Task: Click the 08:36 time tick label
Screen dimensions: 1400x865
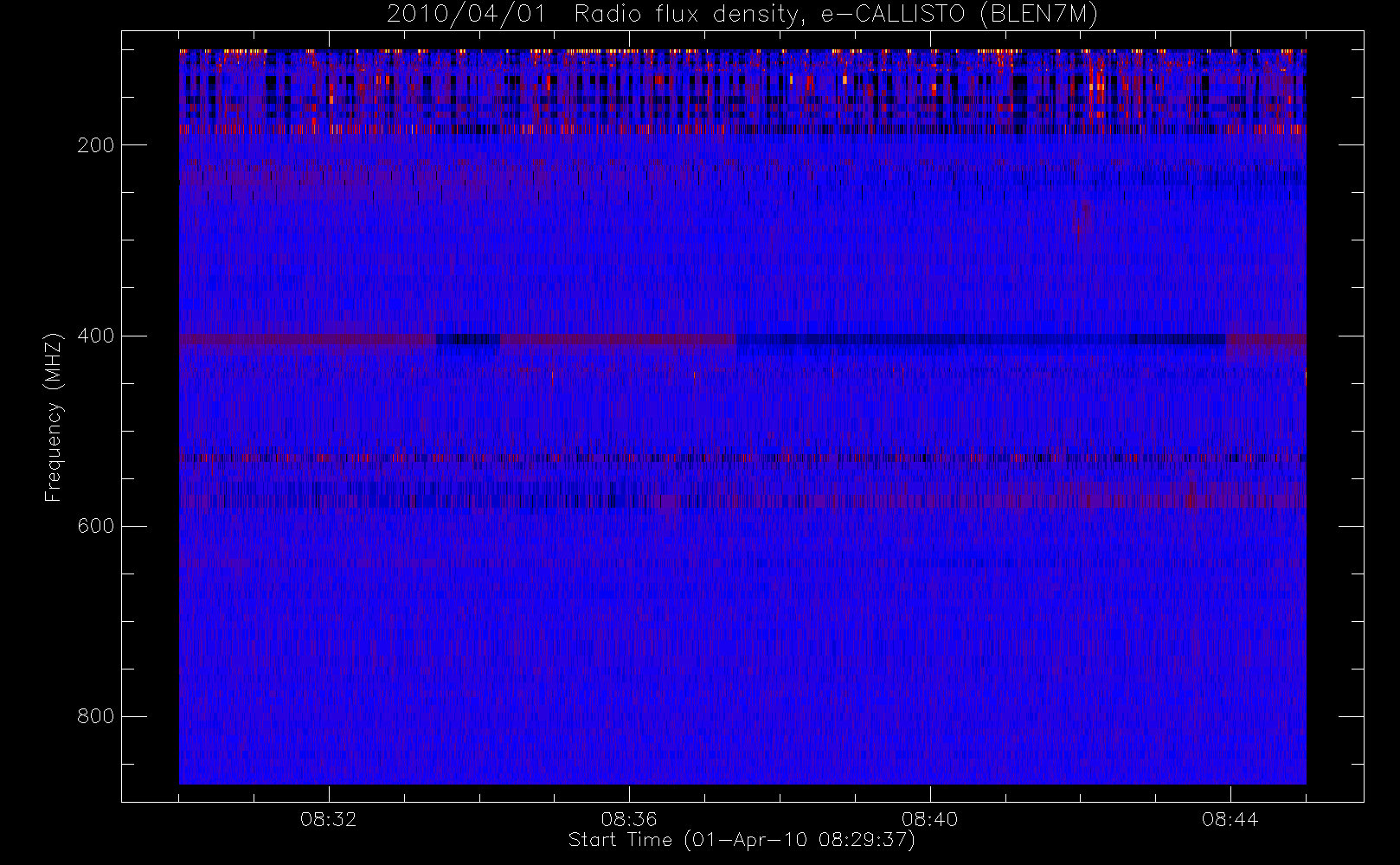Action: pyautogui.click(x=629, y=819)
